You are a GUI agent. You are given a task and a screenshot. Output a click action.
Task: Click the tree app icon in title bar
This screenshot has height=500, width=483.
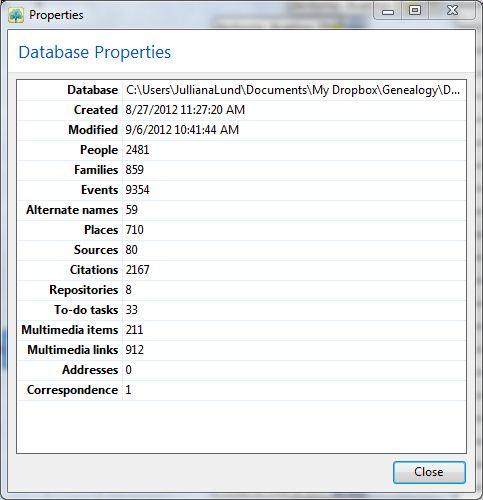[16, 15]
